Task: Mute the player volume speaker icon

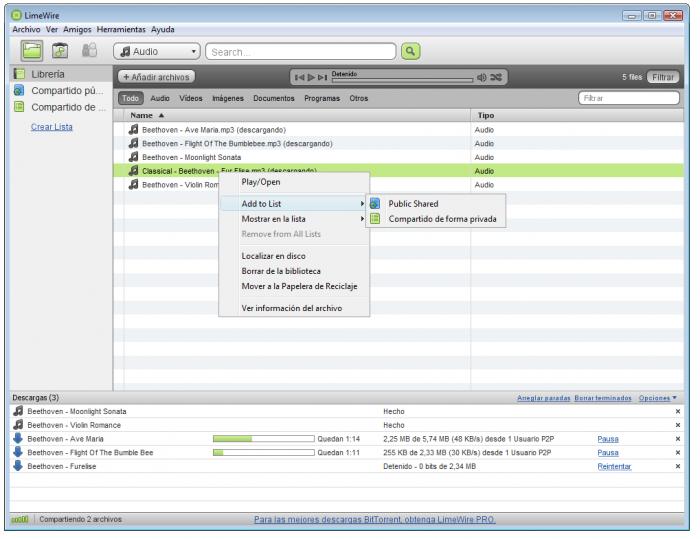Action: (481, 77)
